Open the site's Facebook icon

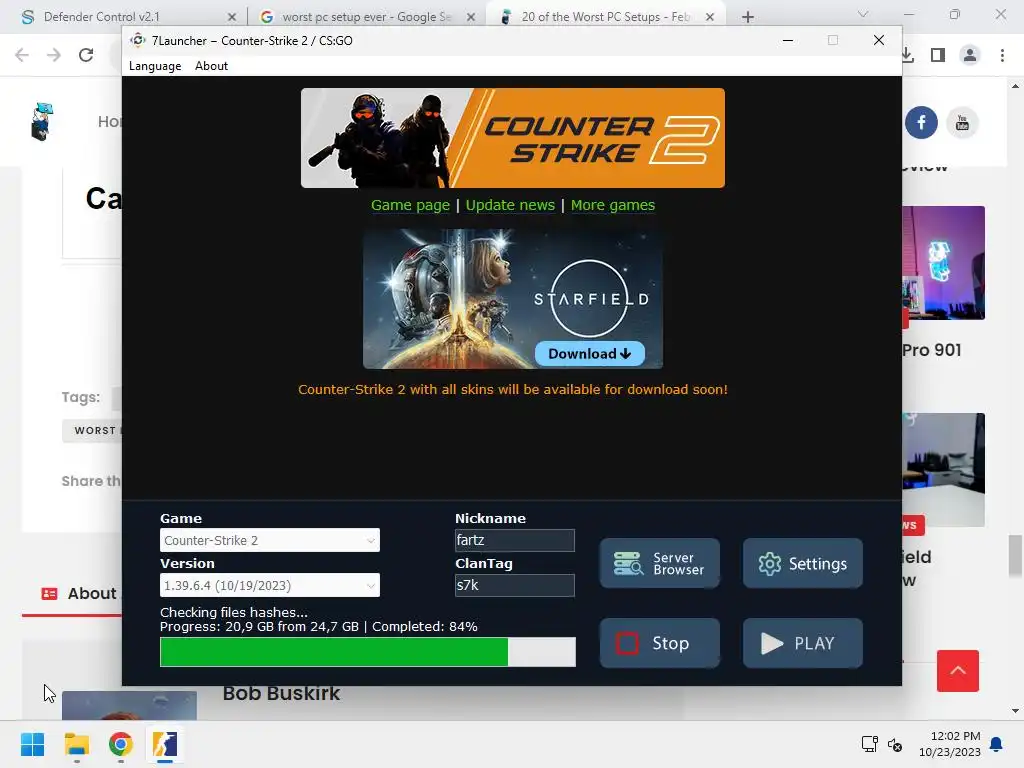click(x=921, y=122)
